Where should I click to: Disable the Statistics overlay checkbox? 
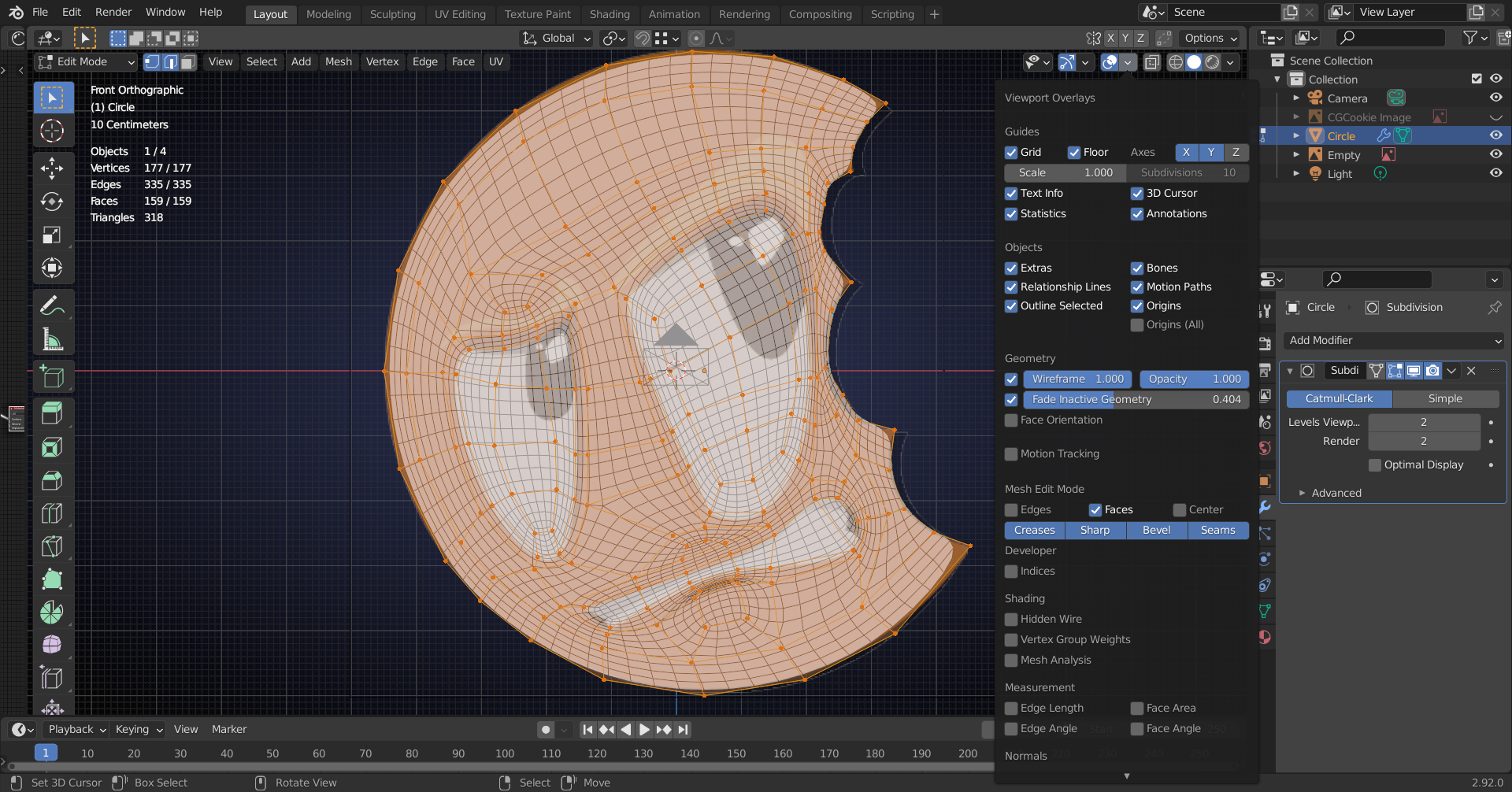point(1012,214)
